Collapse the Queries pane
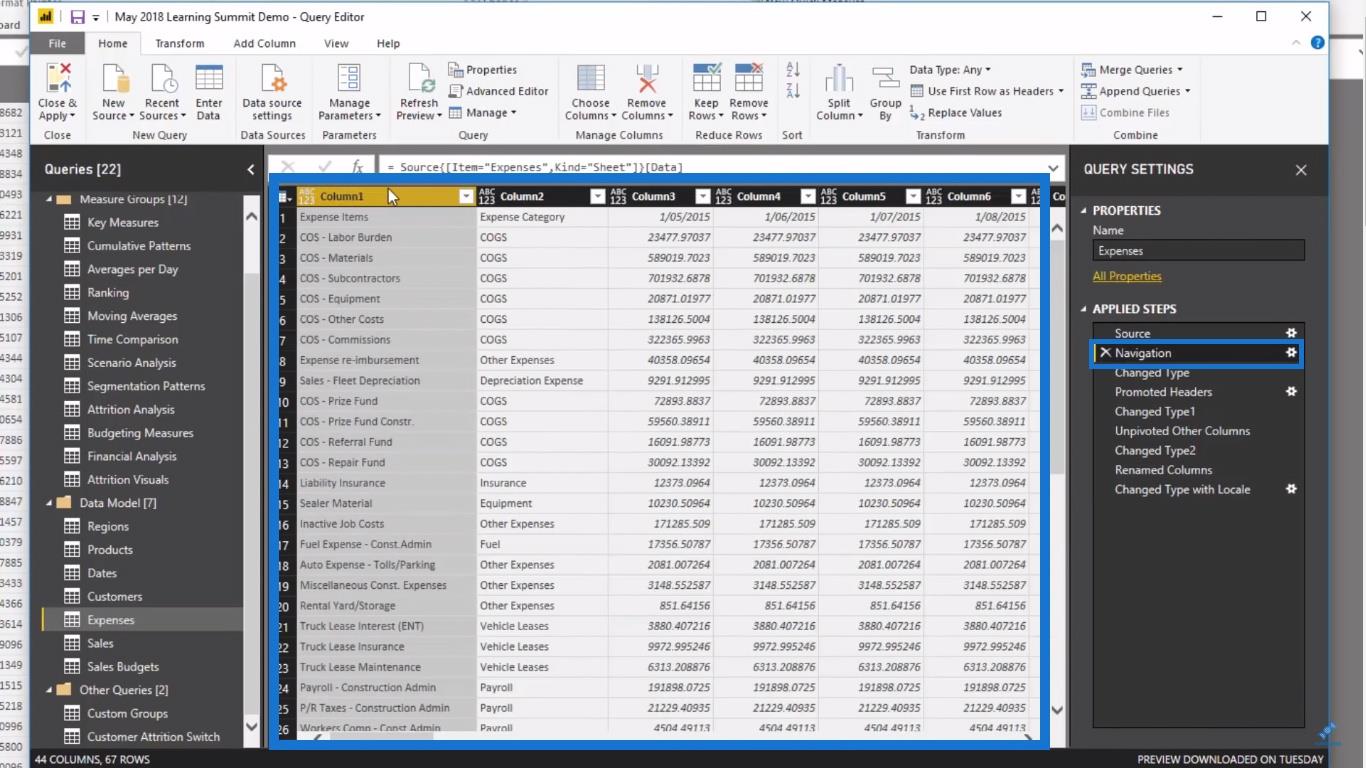The width and height of the screenshot is (1366, 768). click(250, 170)
